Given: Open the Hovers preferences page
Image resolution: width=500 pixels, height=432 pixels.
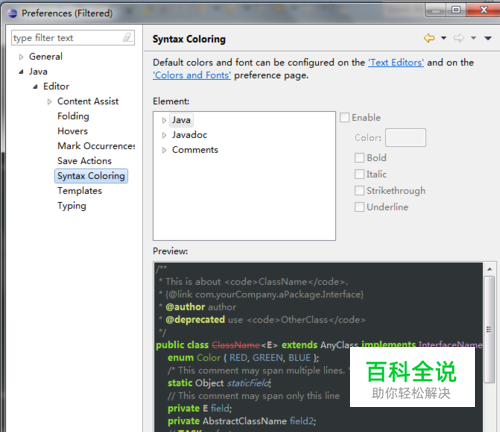Looking at the screenshot, I should coord(72,131).
